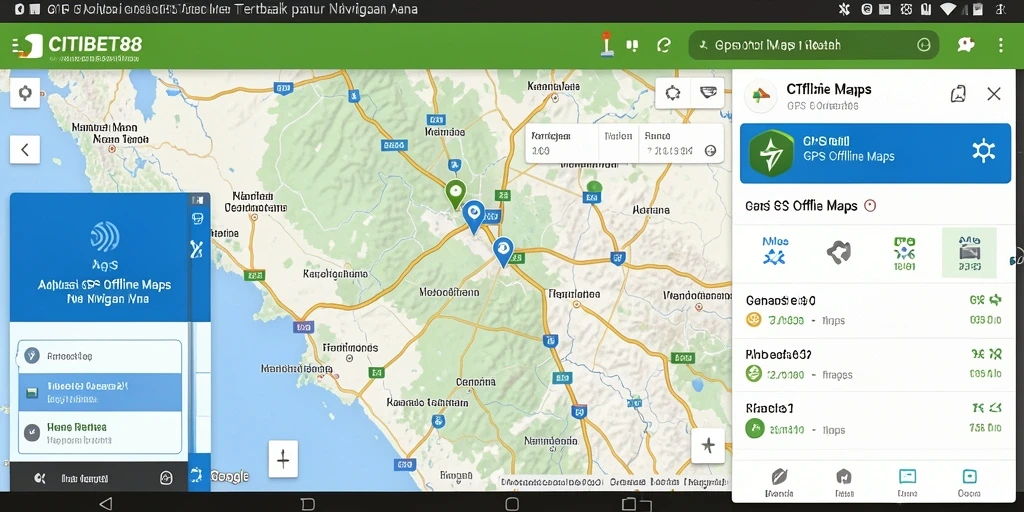This screenshot has height=512, width=1024.
Task: Click the Google logo on map
Action: (230, 477)
